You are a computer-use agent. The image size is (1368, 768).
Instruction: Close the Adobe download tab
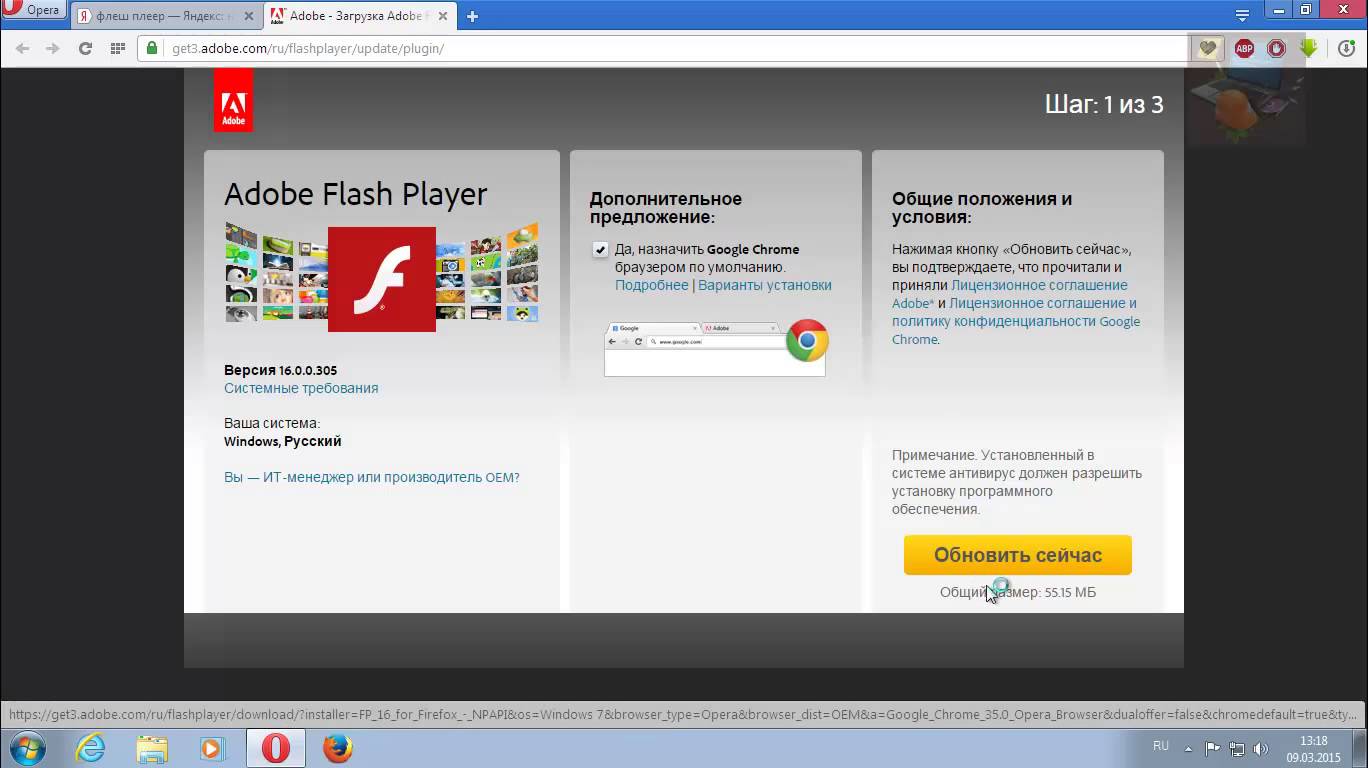[x=442, y=16]
